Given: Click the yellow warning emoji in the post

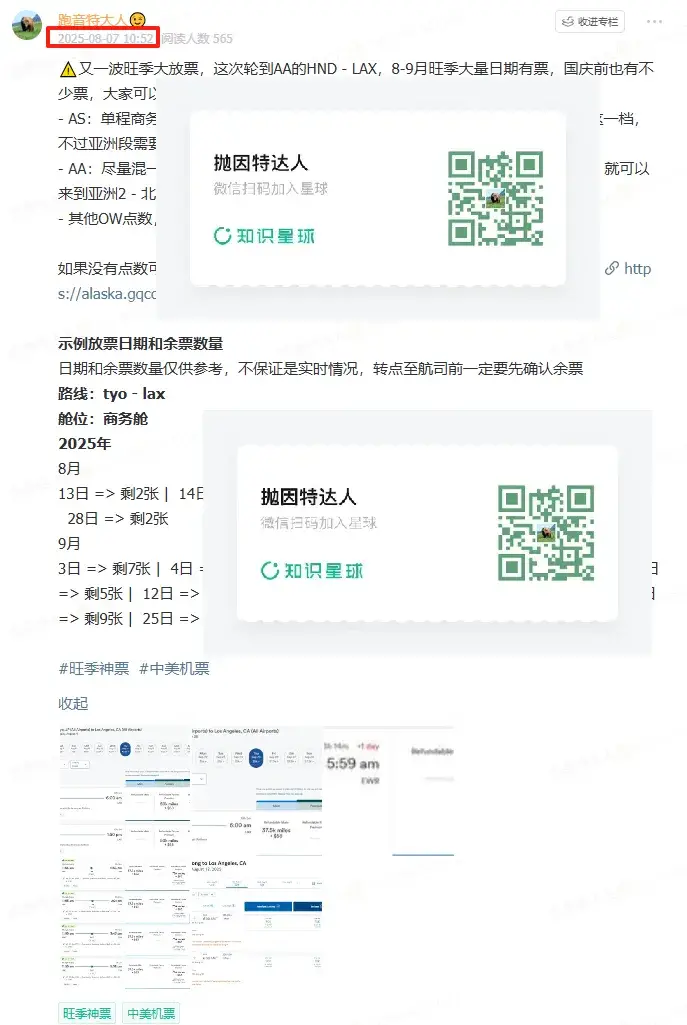Looking at the screenshot, I should [x=67, y=69].
